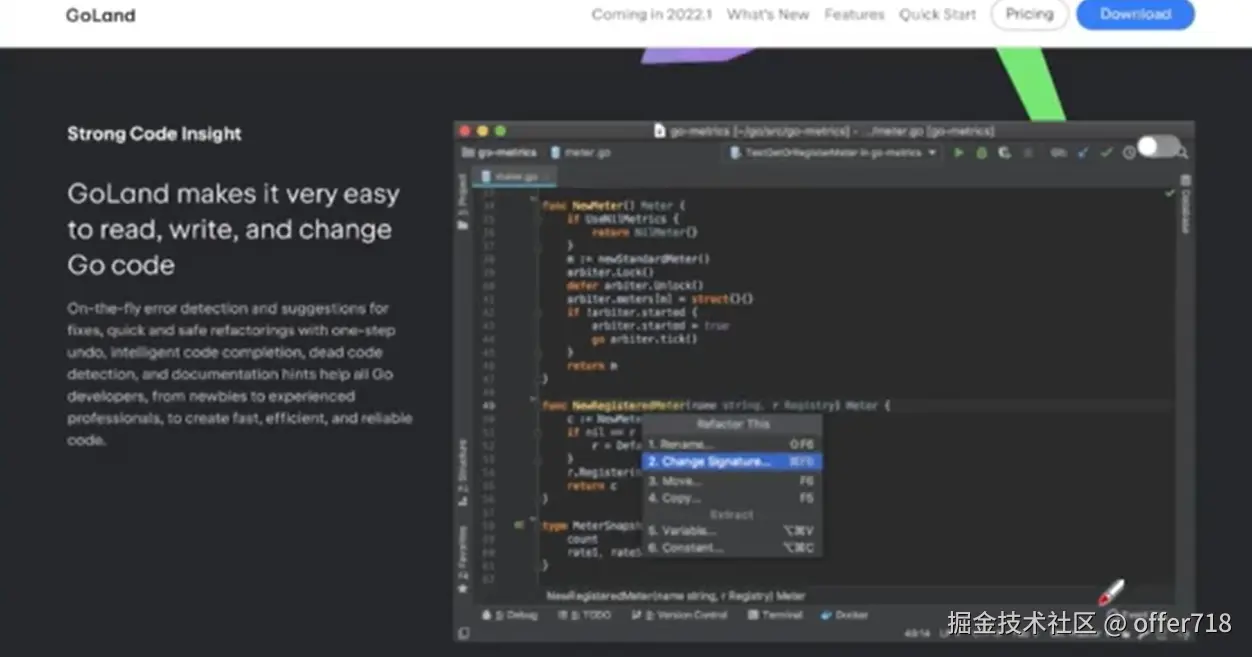Select the meter.go editor tab

(516, 176)
